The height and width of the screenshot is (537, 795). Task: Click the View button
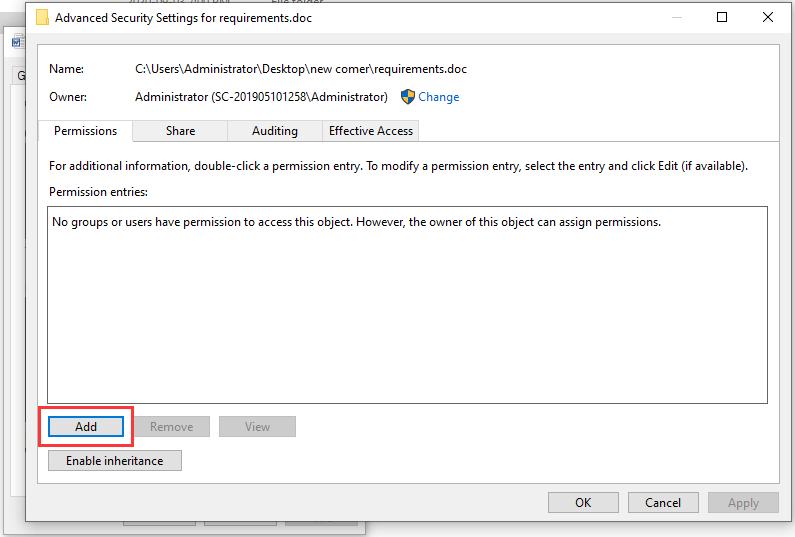[x=258, y=427]
